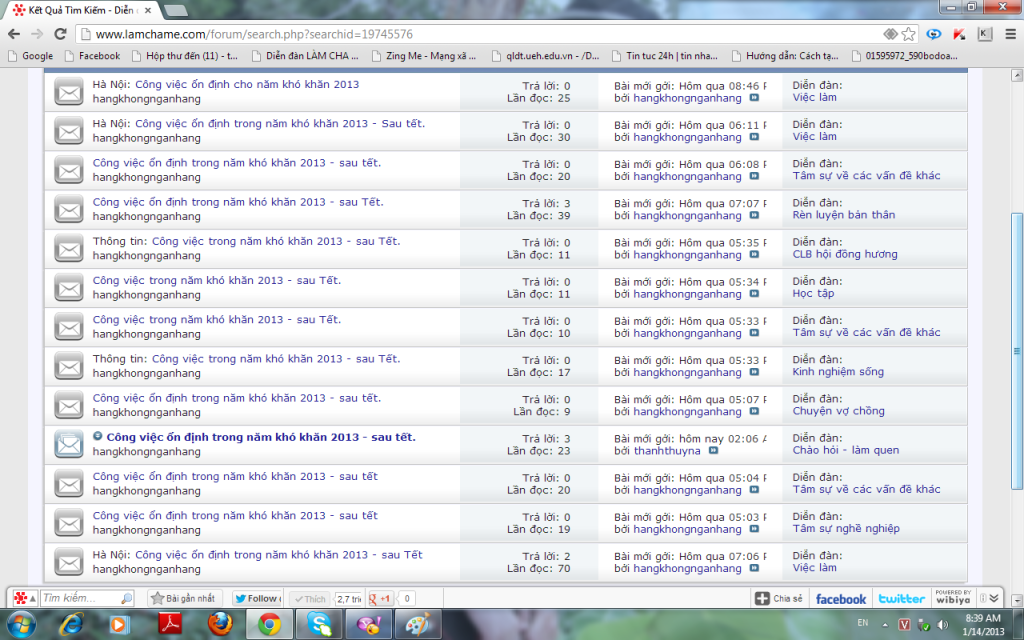Collapse the Wibiya bottom toolbar
This screenshot has width=1024, height=640.
994,598
